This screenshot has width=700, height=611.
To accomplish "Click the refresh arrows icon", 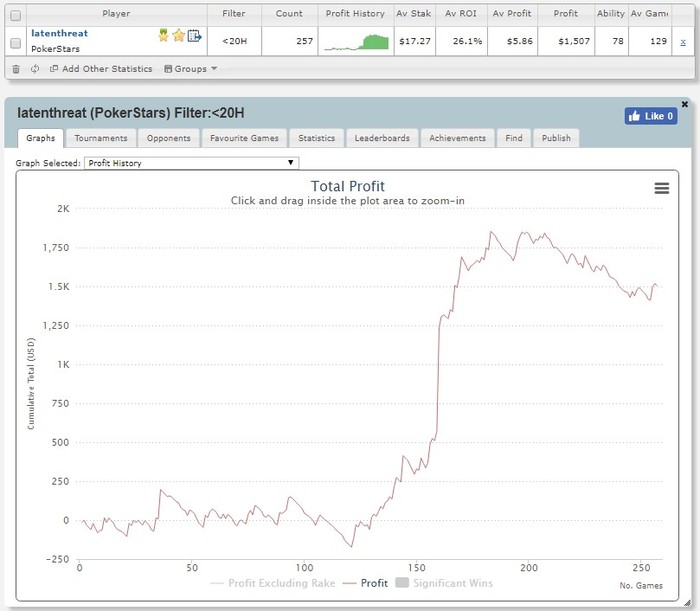I will (x=35, y=69).
